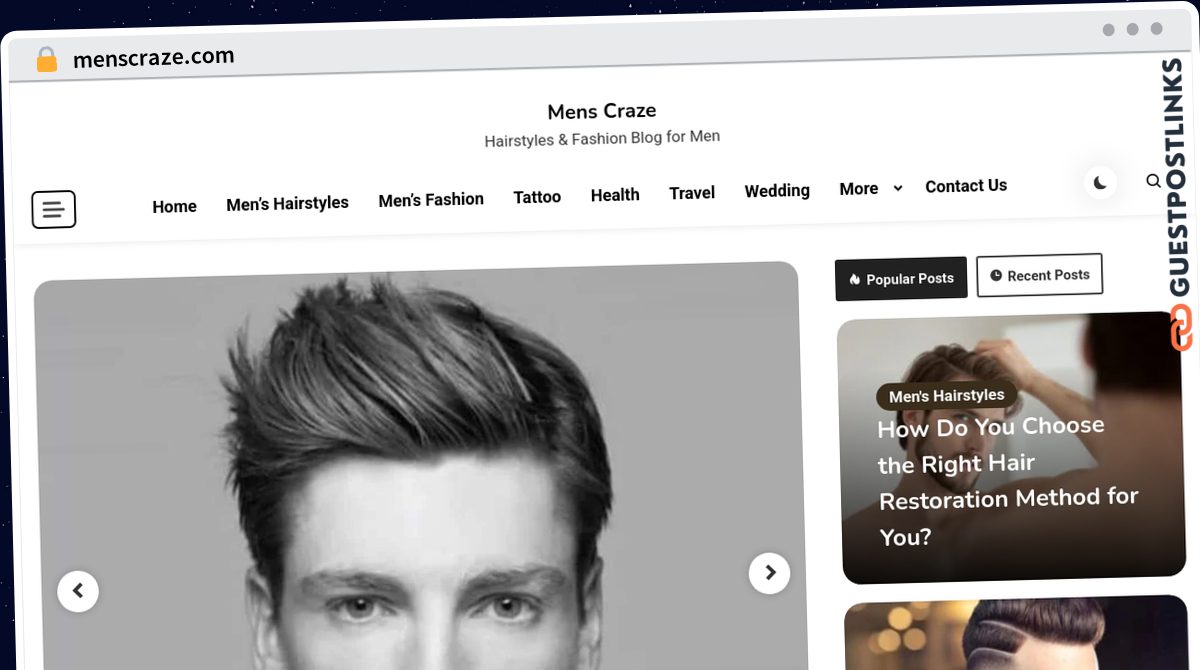Viewport: 1200px width, 670px height.
Task: Open Men's Fashion menu item
Action: click(431, 200)
